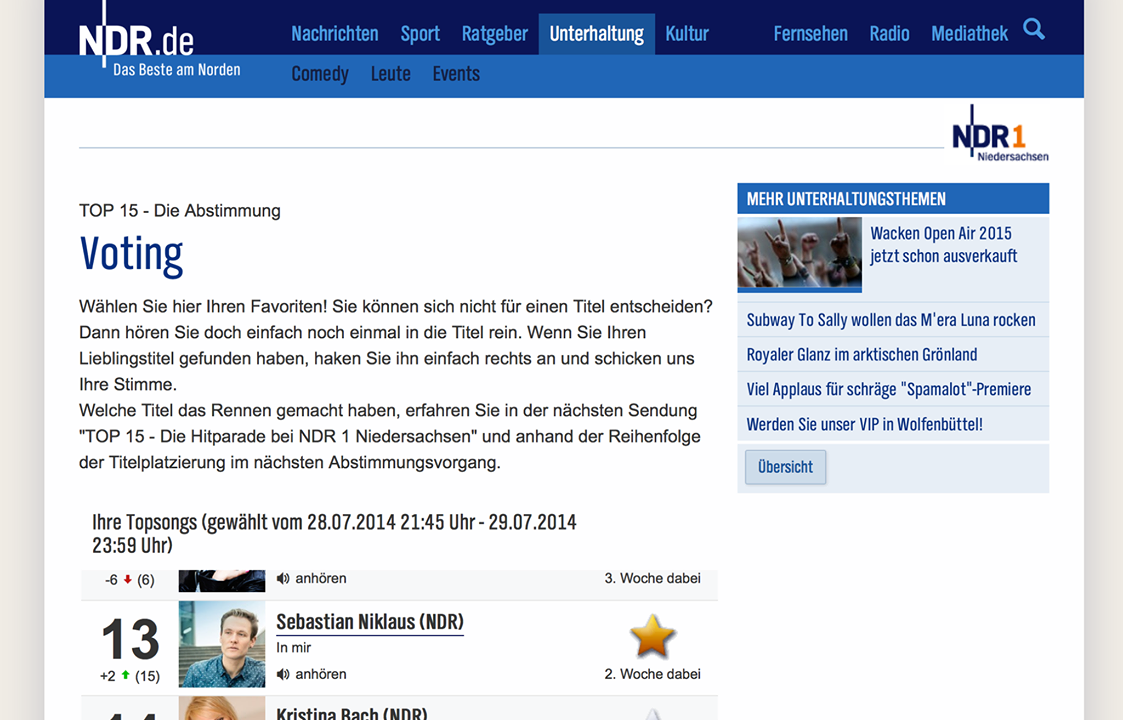Open the Nachrichten menu
Viewport: 1123px width, 720px height.
334,34
